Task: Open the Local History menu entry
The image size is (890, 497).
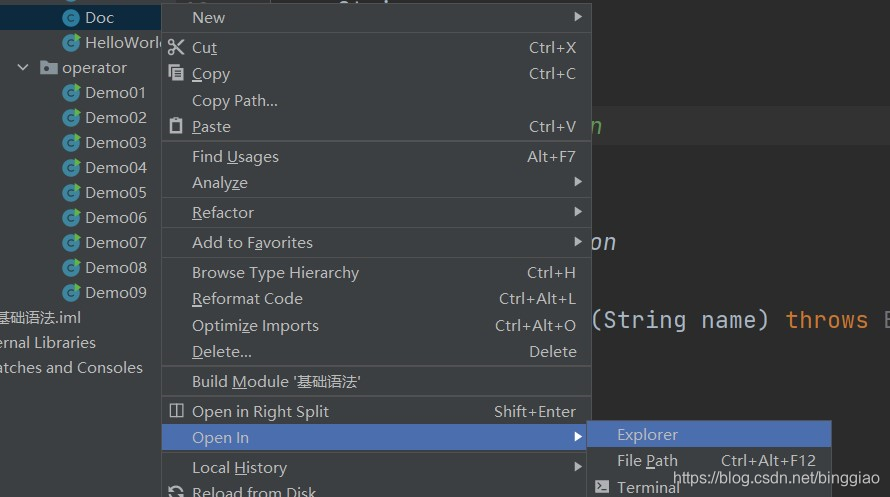Action: (x=376, y=467)
